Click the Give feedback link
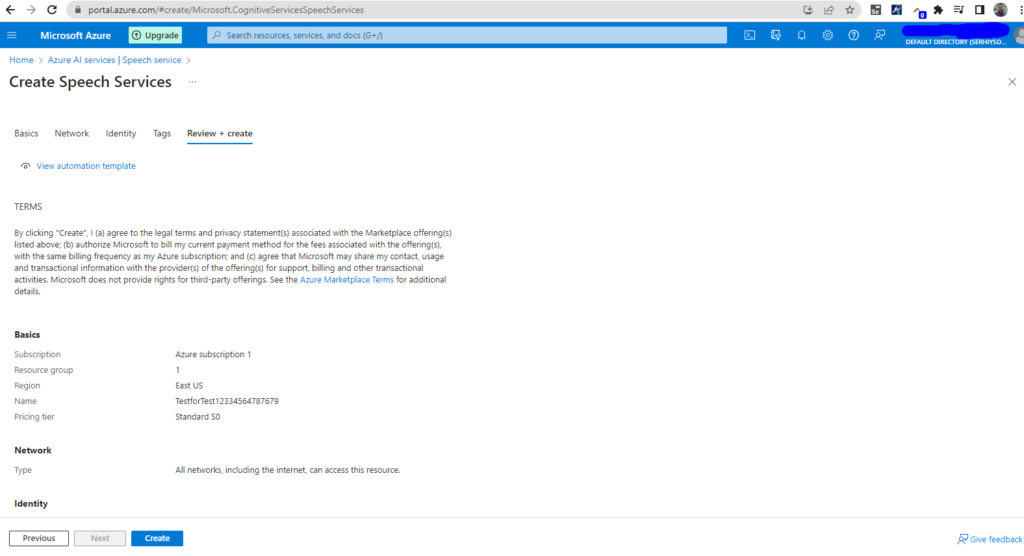The image size is (1024, 556). coord(990,539)
